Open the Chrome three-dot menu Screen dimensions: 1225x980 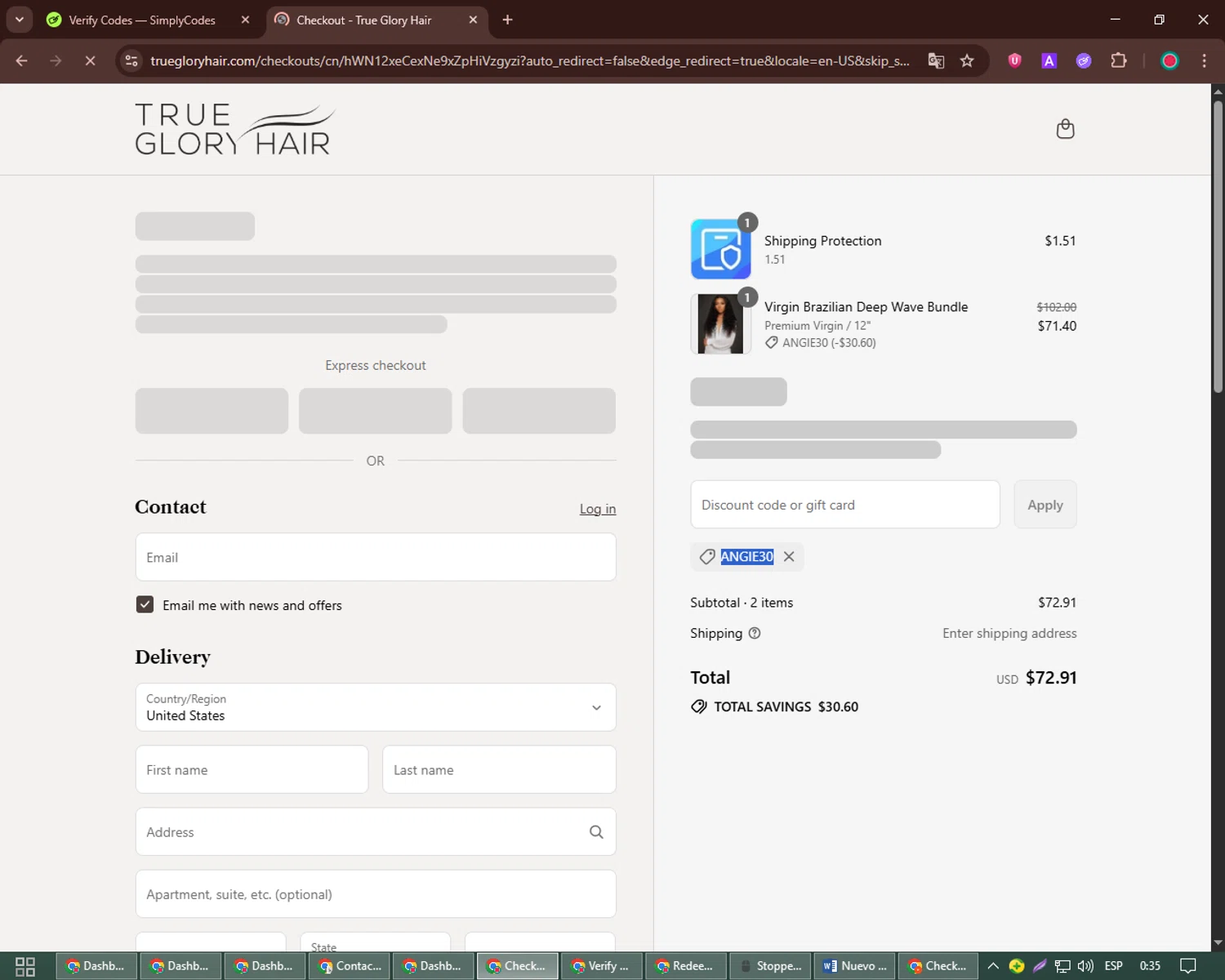1204,60
